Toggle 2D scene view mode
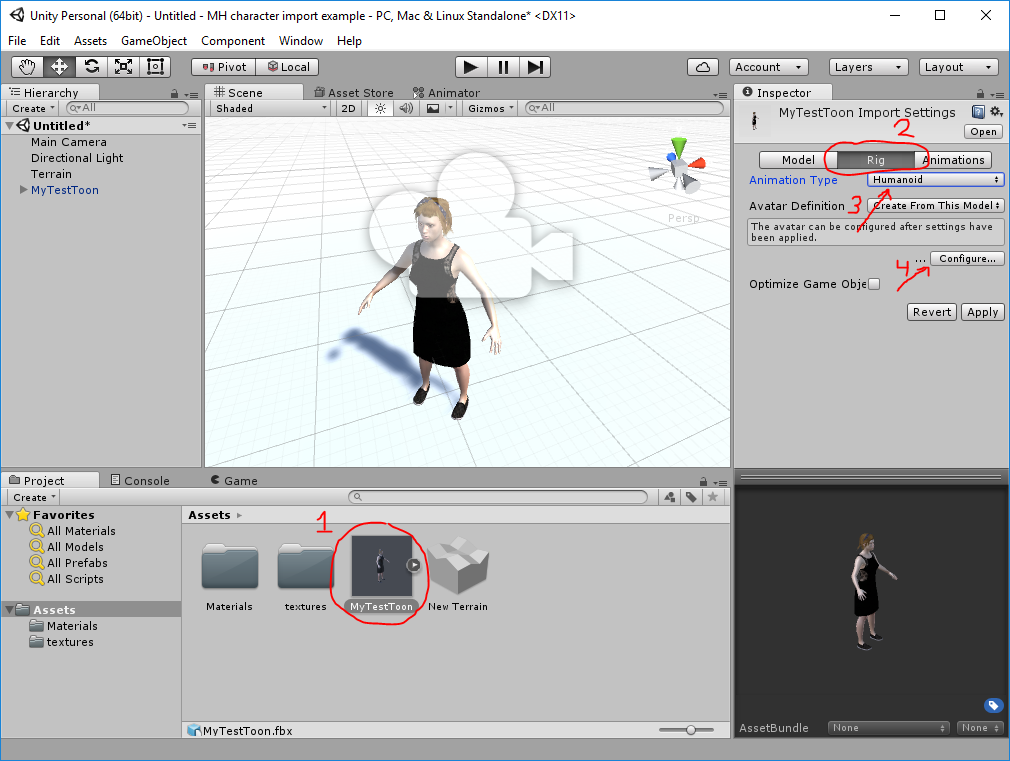The width and height of the screenshot is (1010, 761). point(348,108)
